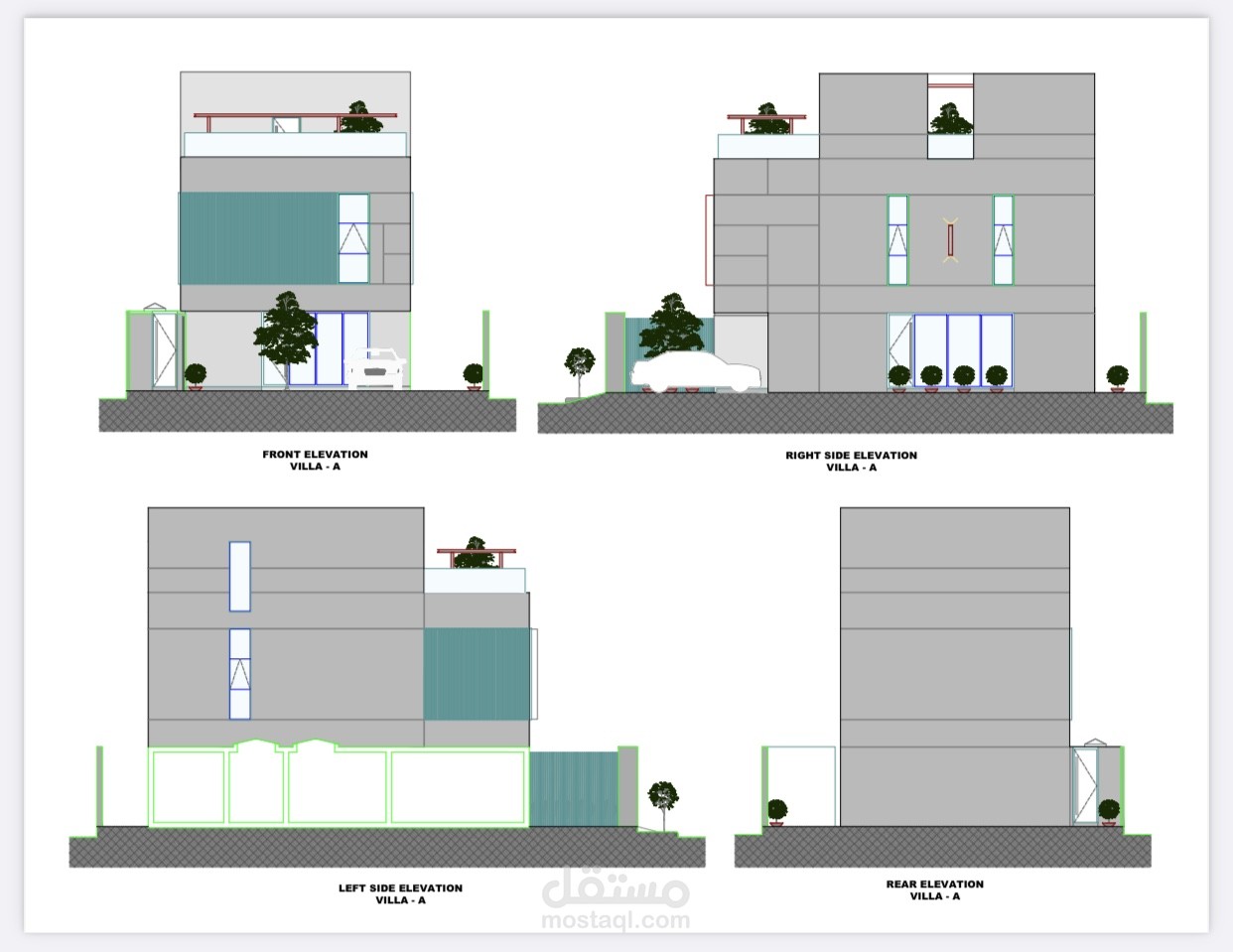Select the "VILLA - A" line below FRONT ELEVATION
The image size is (1233, 952).
(x=315, y=467)
